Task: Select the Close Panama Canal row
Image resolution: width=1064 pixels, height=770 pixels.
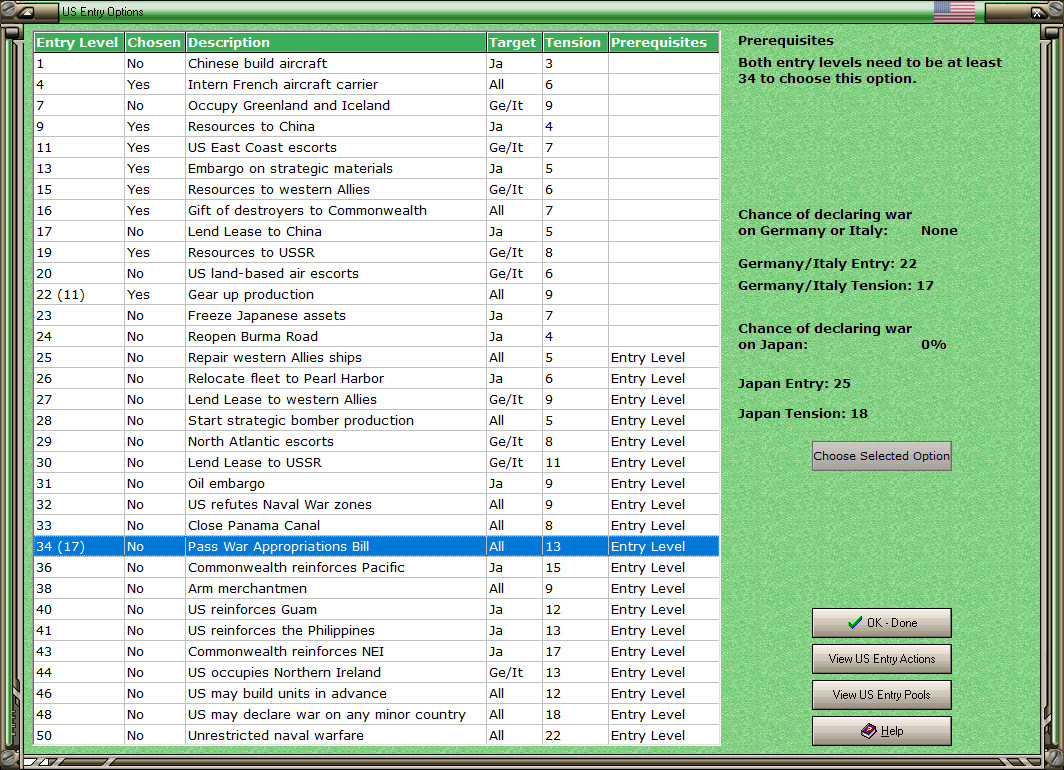Action: point(377,526)
